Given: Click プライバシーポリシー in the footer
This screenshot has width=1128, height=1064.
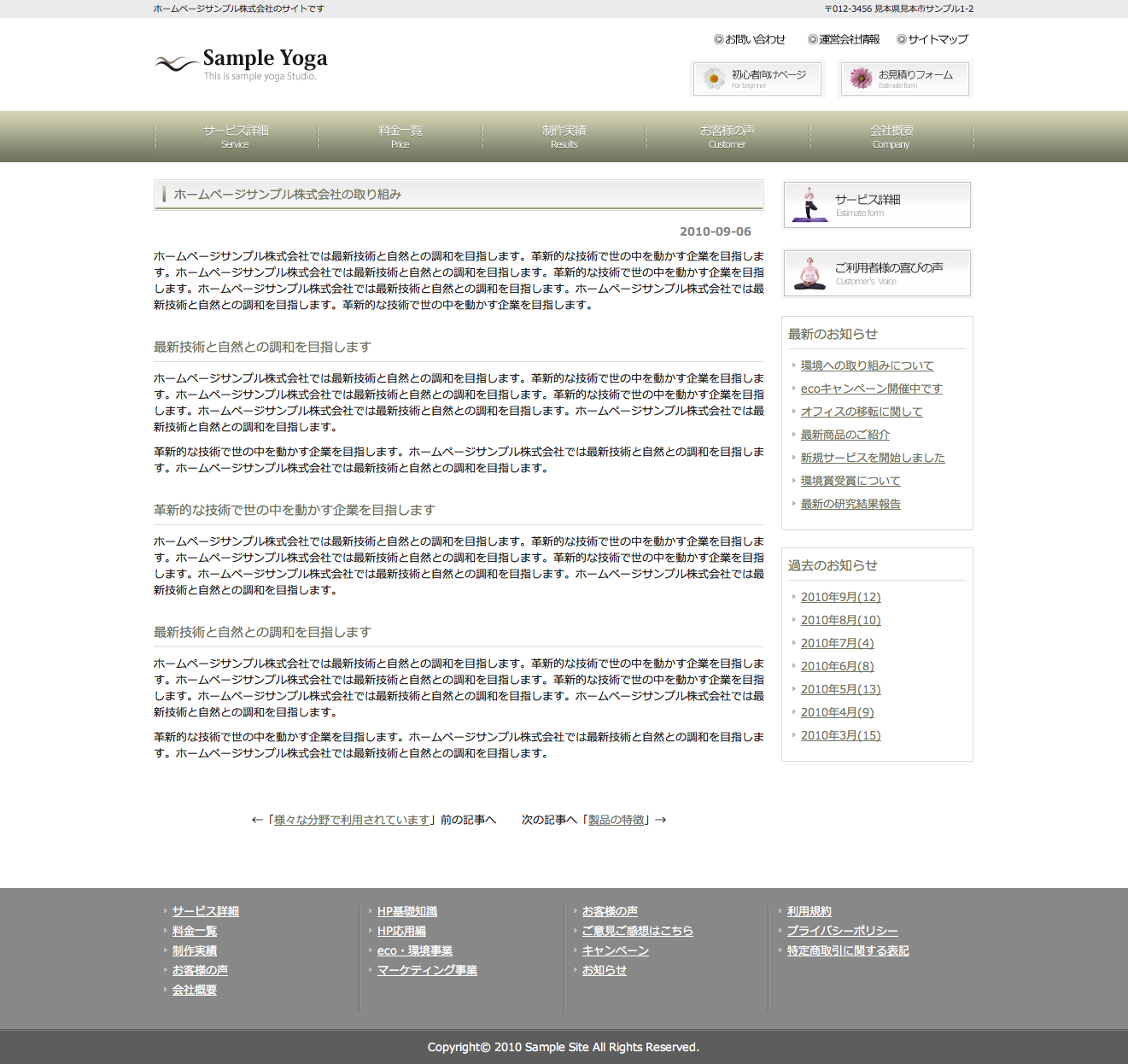Looking at the screenshot, I should point(842,931).
